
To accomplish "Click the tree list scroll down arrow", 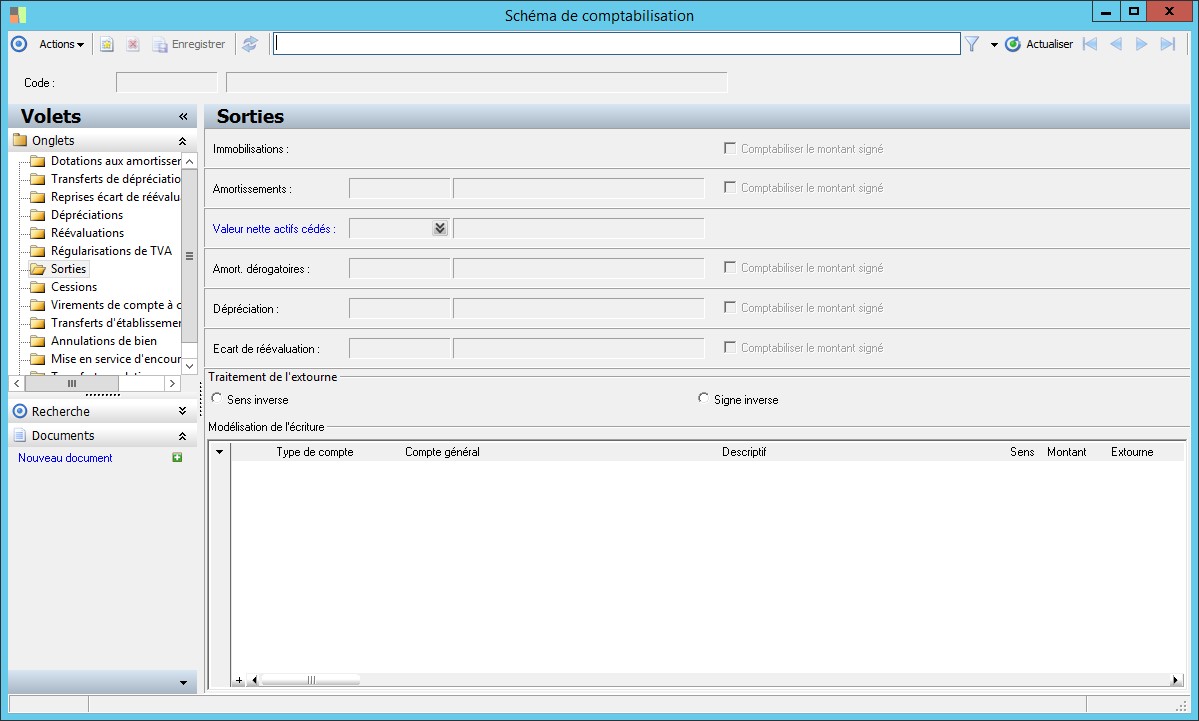I will coord(190,366).
